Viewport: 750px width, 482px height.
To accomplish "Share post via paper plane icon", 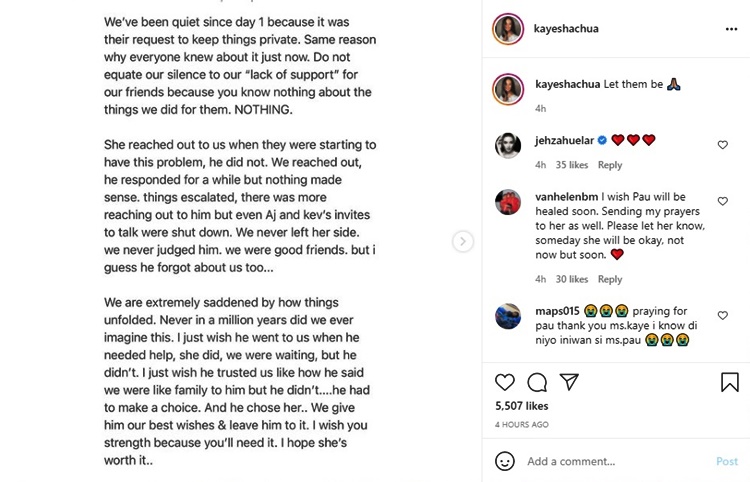I will click(x=569, y=382).
